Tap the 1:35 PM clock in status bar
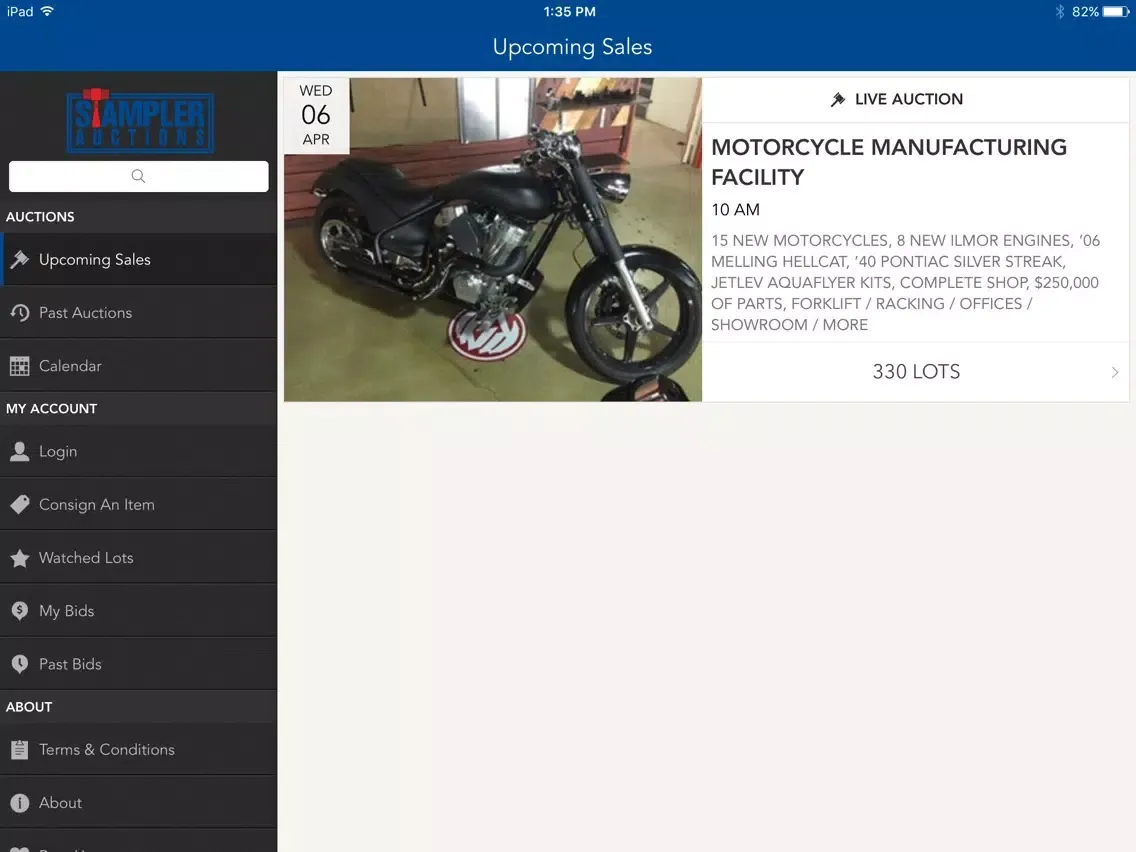The image size is (1136, 852). 569,12
